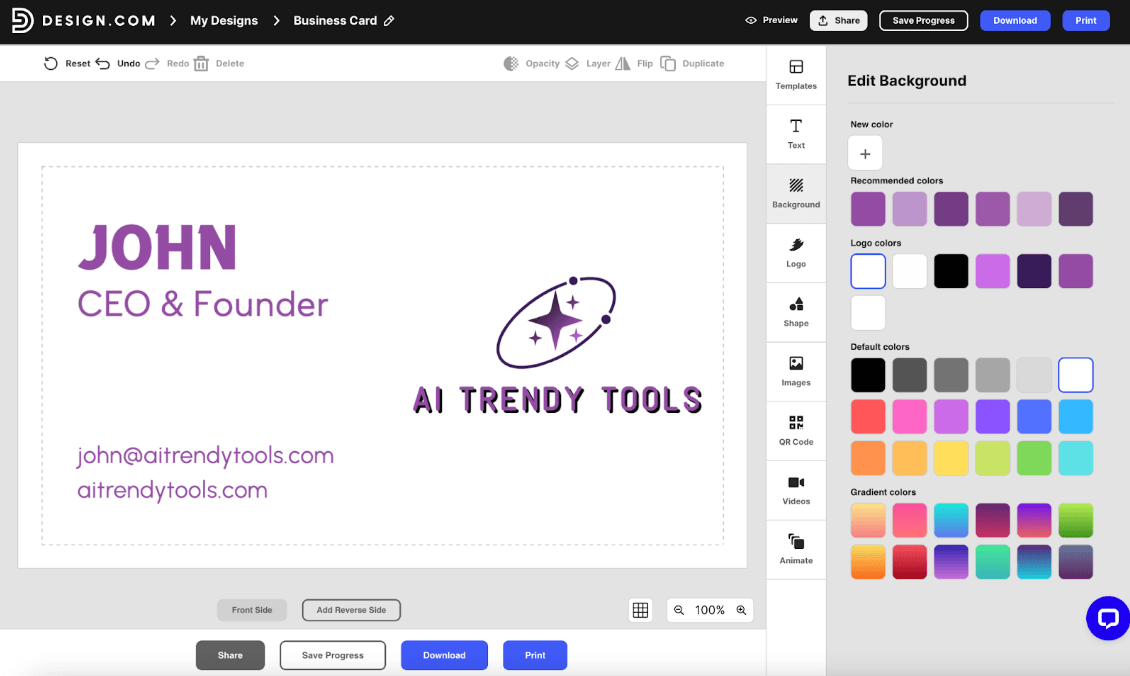
Task: Open the Shape tool panel
Action: 796,311
